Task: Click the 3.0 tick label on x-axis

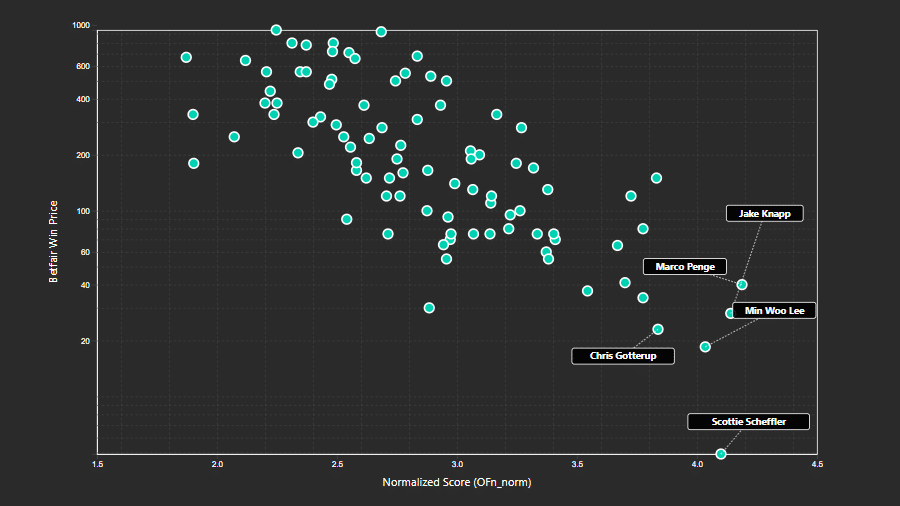Action: [x=458, y=465]
